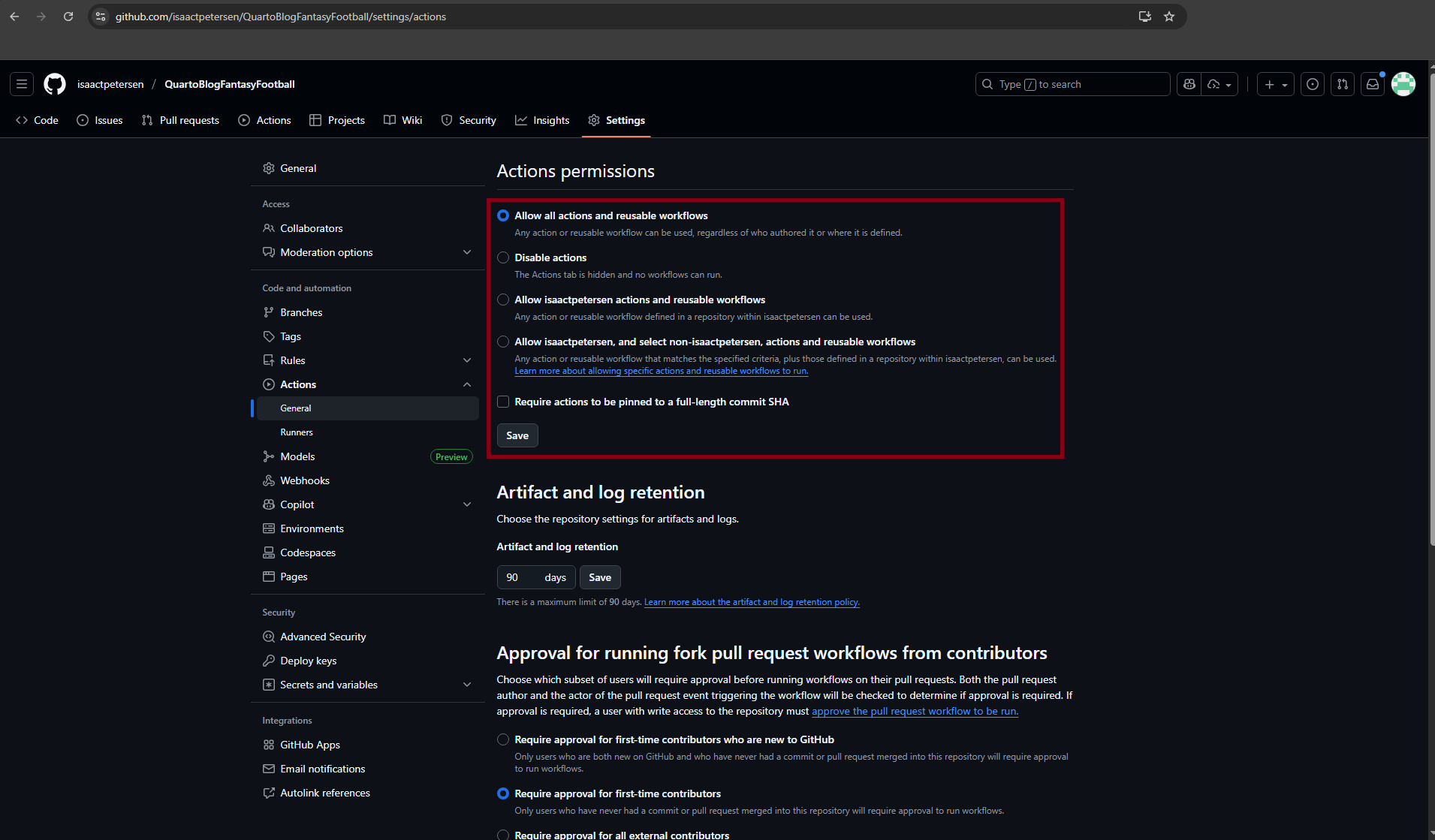Click the issues circle icon in header
Image resolution: width=1435 pixels, height=840 pixels.
(x=1313, y=84)
